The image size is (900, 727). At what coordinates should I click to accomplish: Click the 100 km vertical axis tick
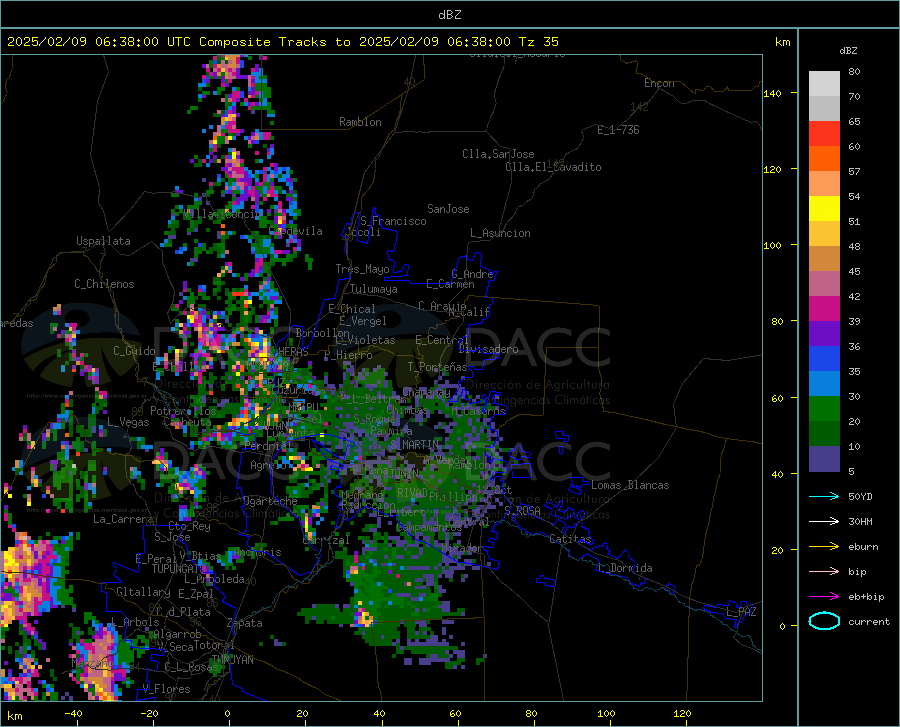coord(773,245)
